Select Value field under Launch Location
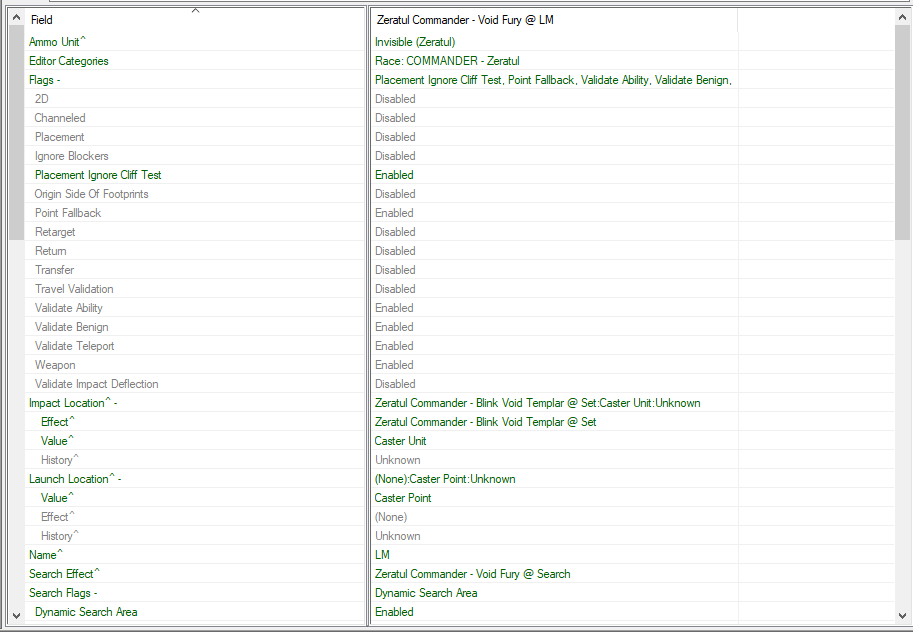The height and width of the screenshot is (632, 913). coord(194,498)
